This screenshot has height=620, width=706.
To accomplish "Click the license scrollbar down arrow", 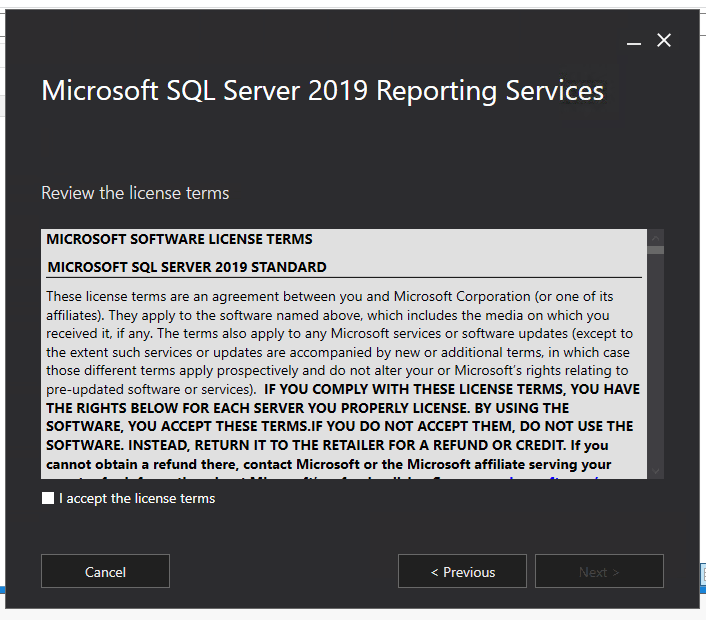I will [x=656, y=470].
